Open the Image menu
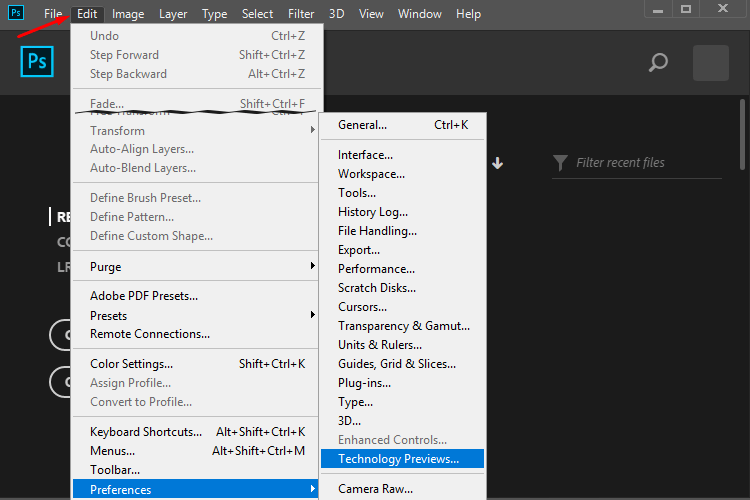The image size is (750, 500). [128, 14]
